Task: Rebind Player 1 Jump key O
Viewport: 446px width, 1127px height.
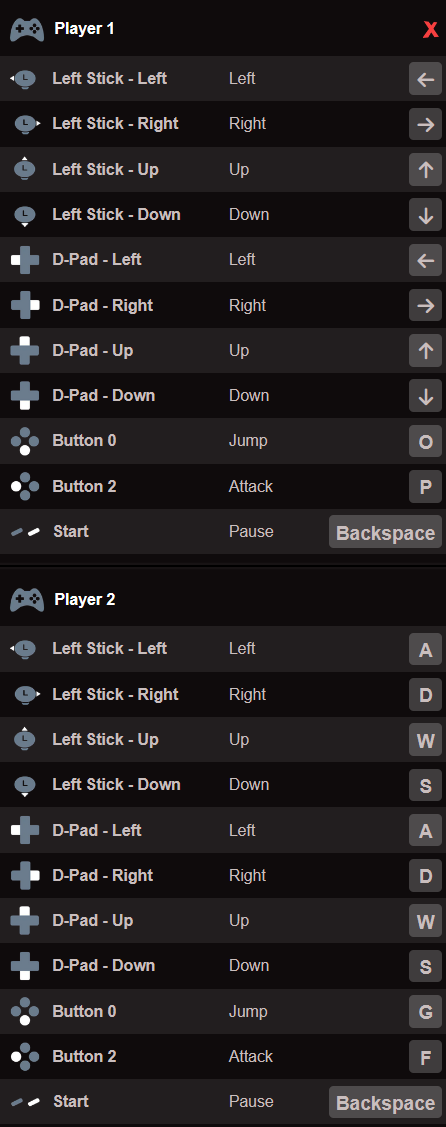Action: point(425,441)
